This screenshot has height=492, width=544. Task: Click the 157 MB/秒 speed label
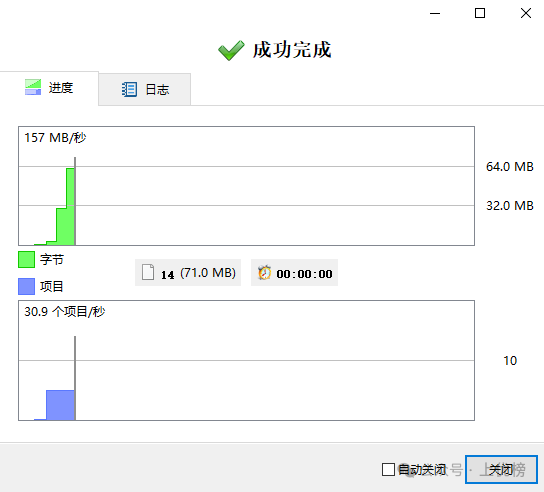[55, 138]
